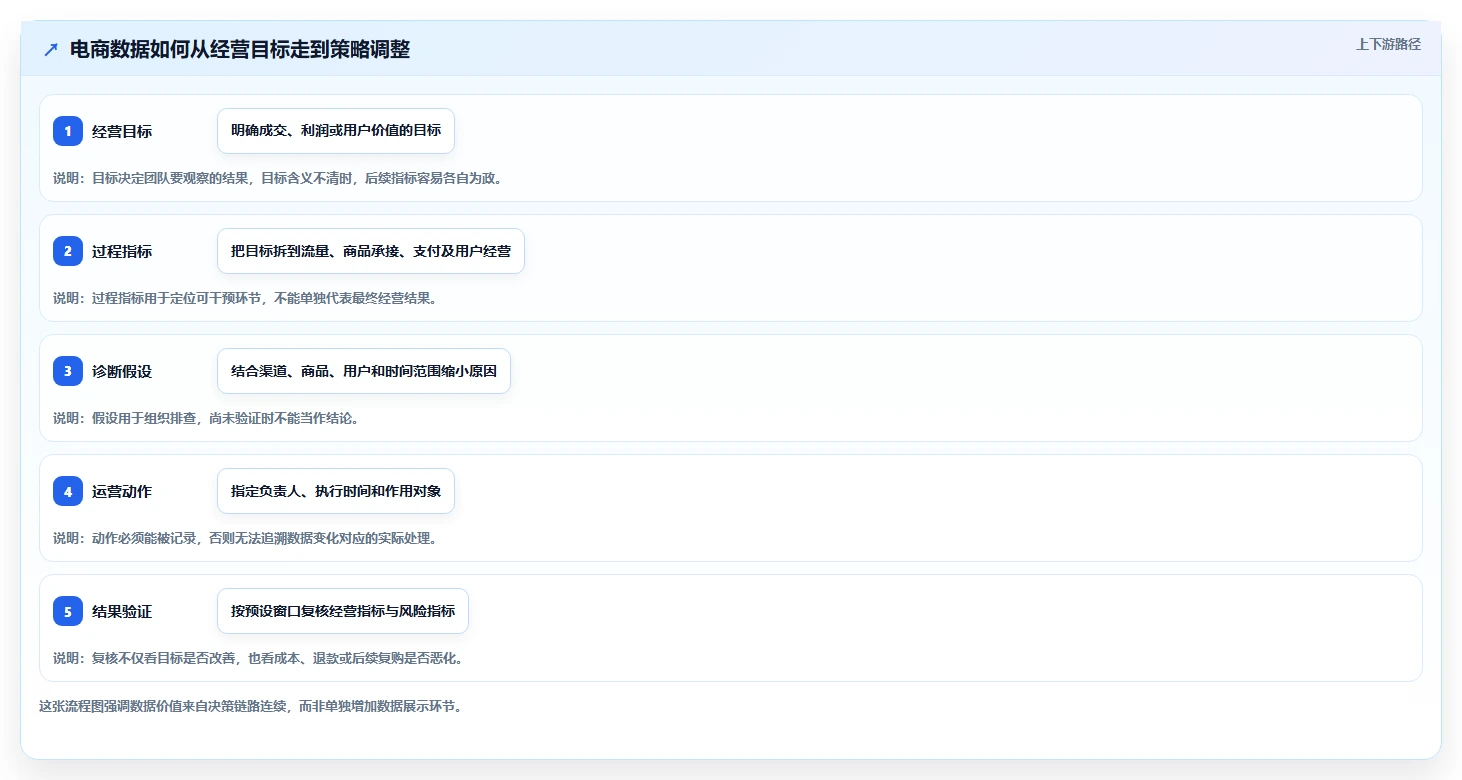Click the 结合渠道、商品、用户和时间范围缩小原因 box

click(364, 371)
